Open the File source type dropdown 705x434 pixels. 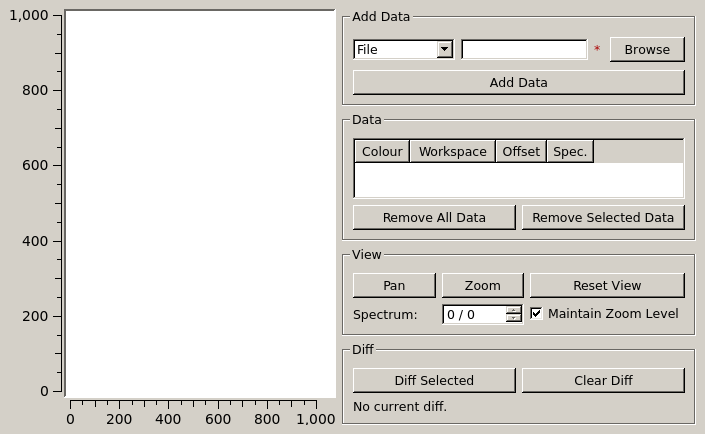coord(403,49)
